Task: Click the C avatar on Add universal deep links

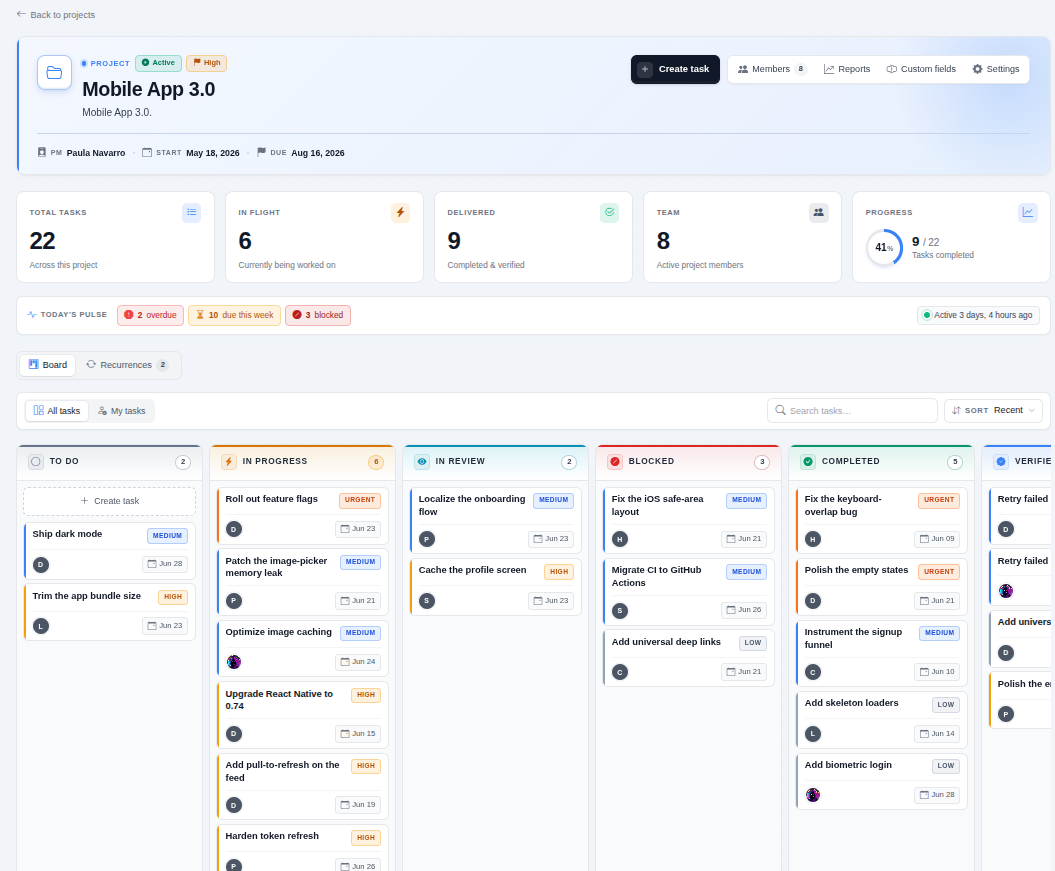Action: pyautogui.click(x=620, y=672)
